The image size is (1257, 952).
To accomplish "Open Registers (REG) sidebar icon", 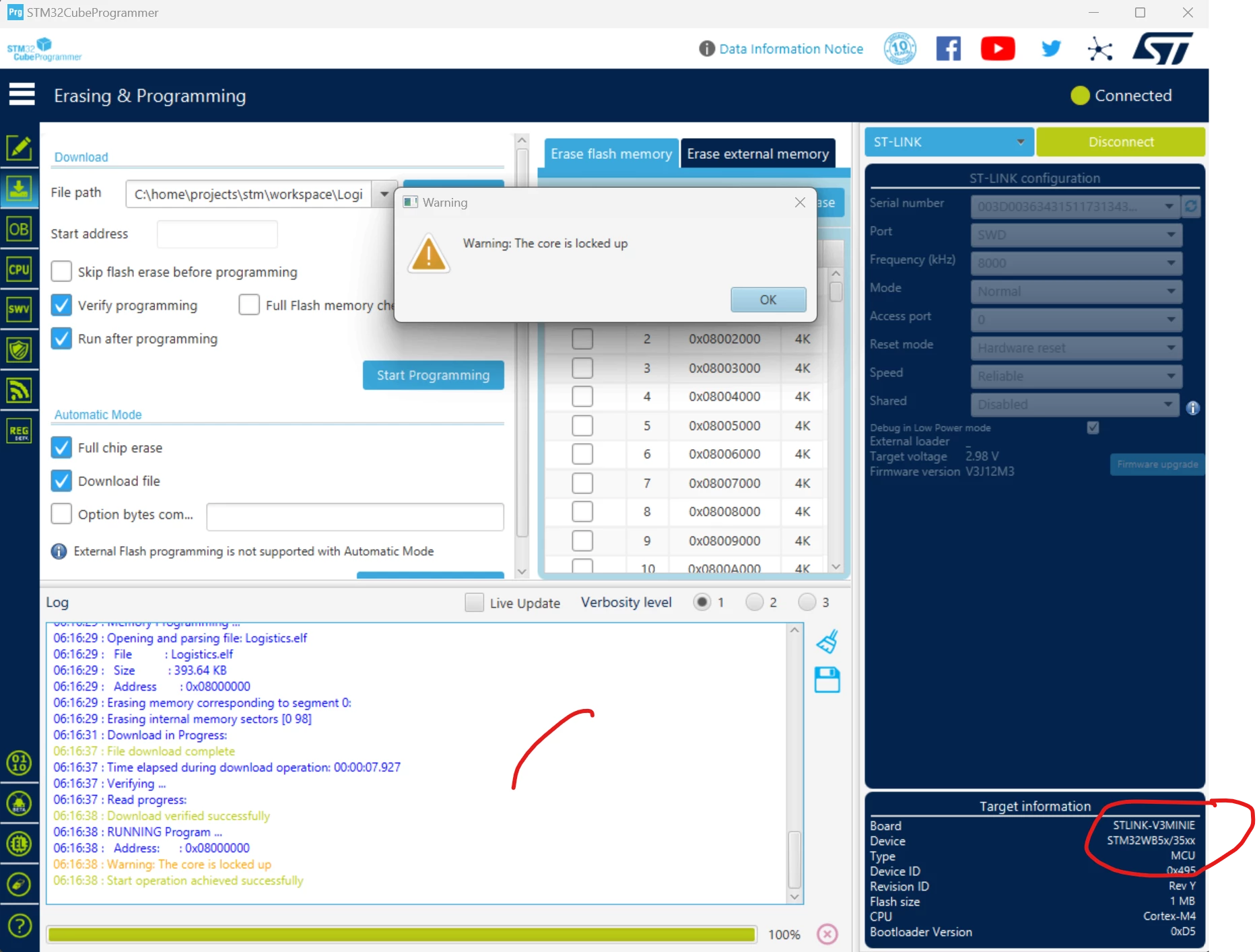I will 19,431.
